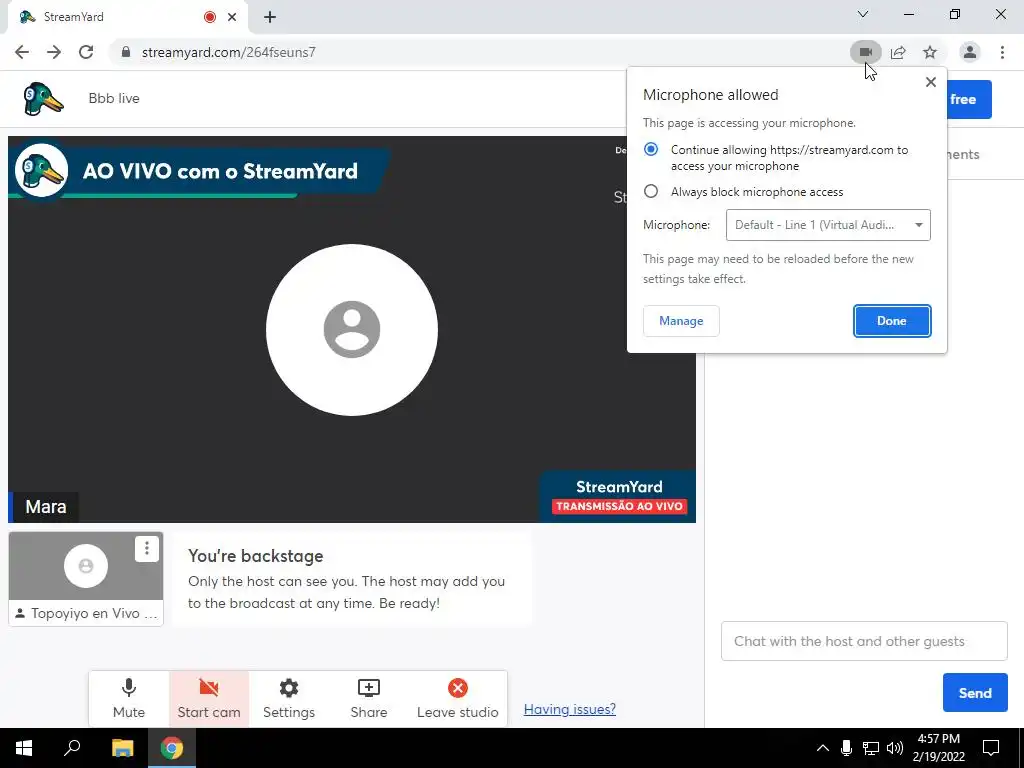Go forward to next page

click(54, 52)
